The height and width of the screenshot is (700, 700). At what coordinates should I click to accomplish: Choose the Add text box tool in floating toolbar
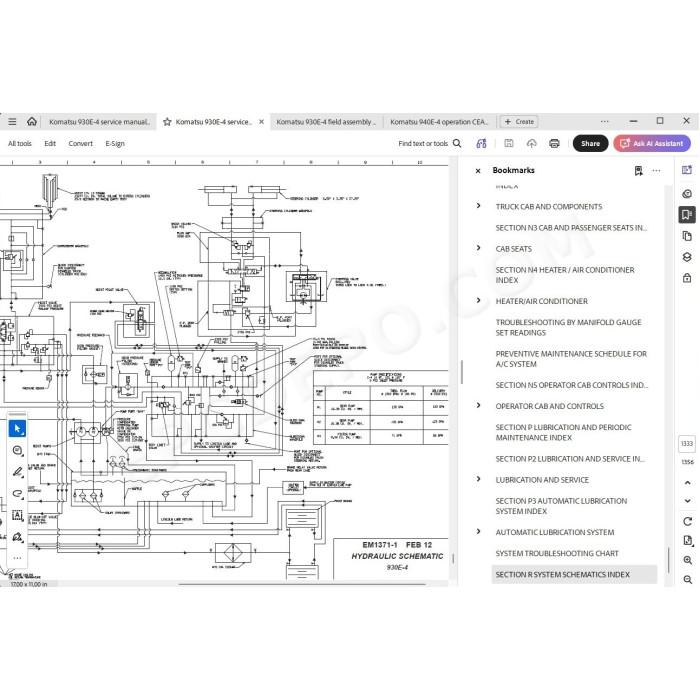17,515
